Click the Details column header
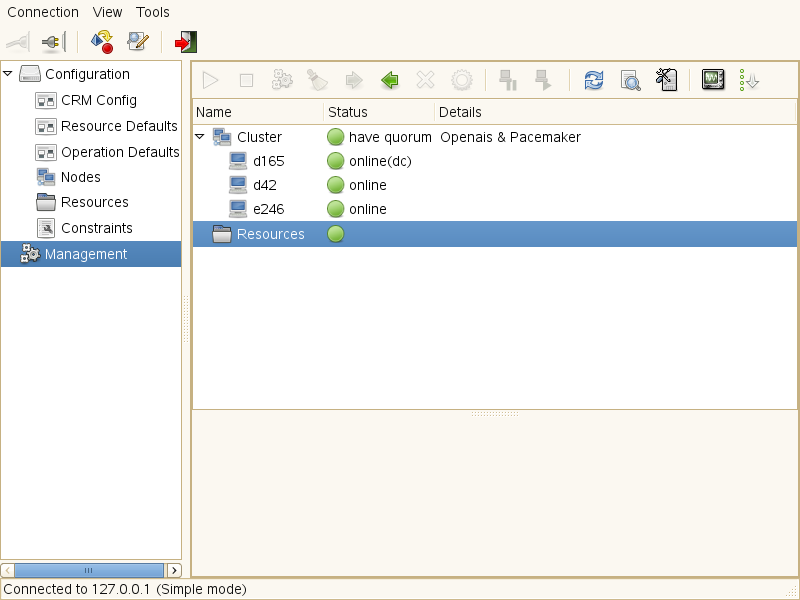800x600 pixels. point(460,112)
